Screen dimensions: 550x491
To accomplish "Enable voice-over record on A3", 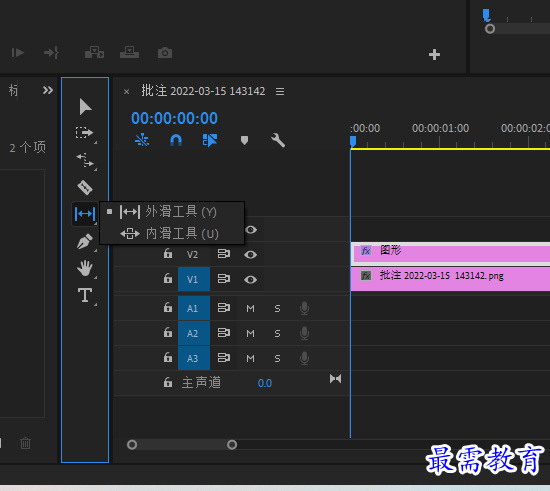I will pyautogui.click(x=304, y=358).
